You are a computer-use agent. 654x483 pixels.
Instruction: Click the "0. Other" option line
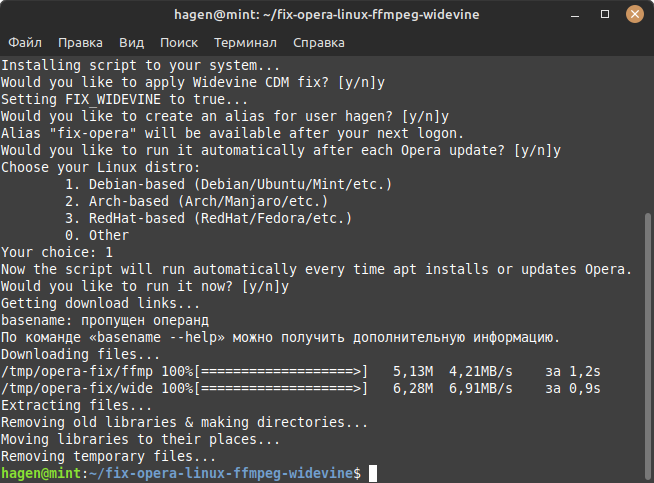coord(97,235)
